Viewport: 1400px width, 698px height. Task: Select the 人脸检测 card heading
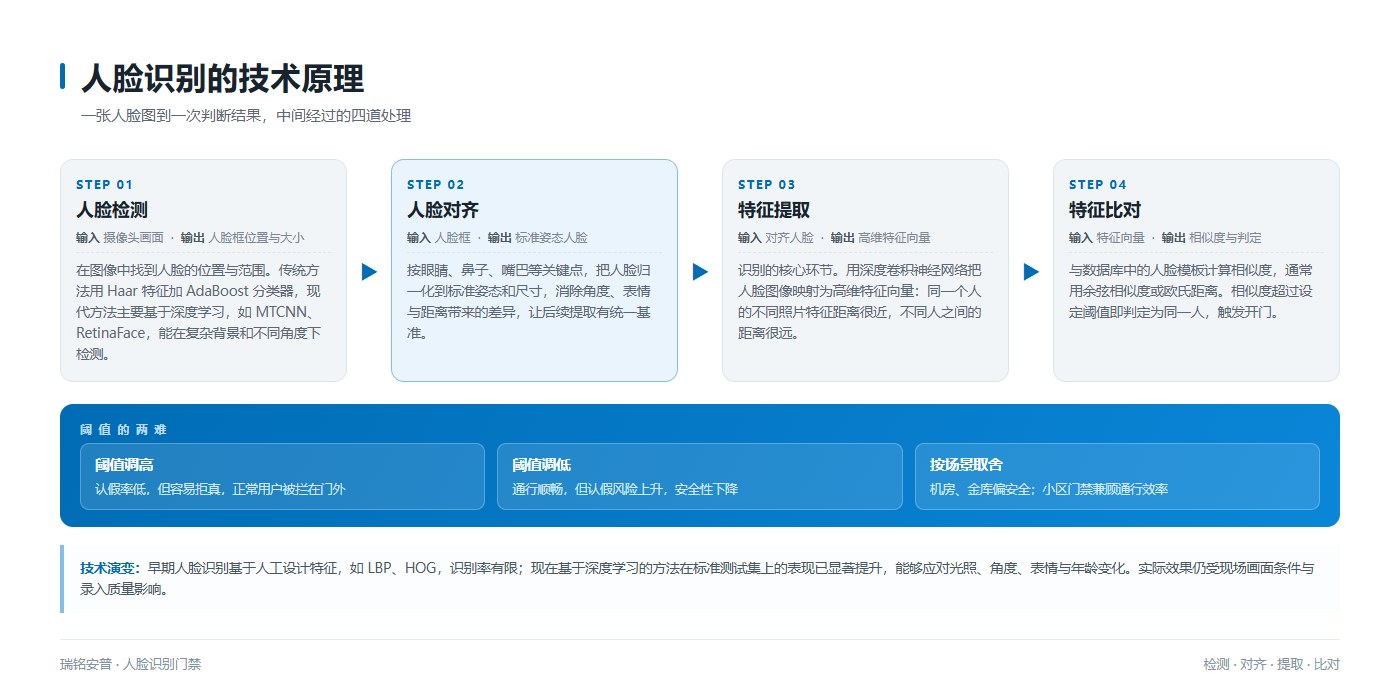tap(112, 210)
